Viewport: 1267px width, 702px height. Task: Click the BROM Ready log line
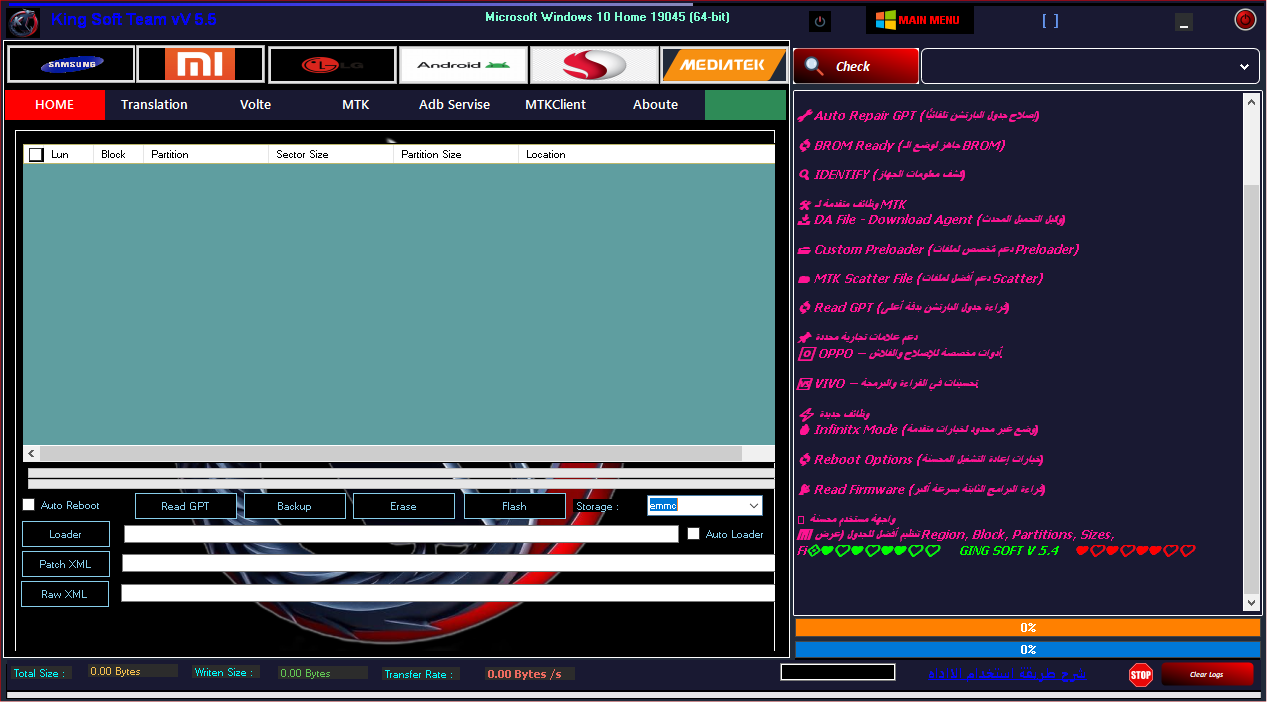tap(902, 146)
